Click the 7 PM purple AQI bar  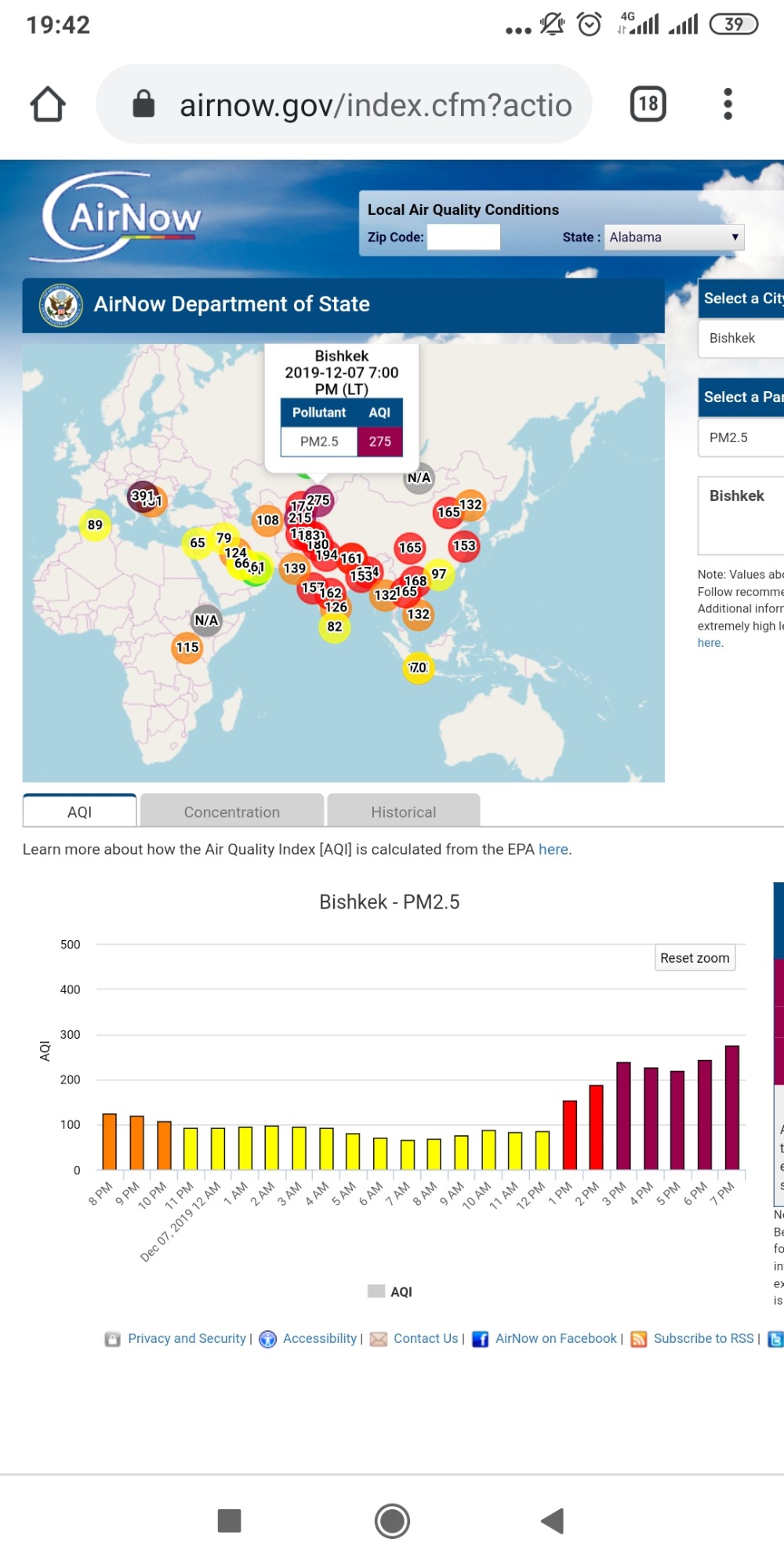[732, 1107]
